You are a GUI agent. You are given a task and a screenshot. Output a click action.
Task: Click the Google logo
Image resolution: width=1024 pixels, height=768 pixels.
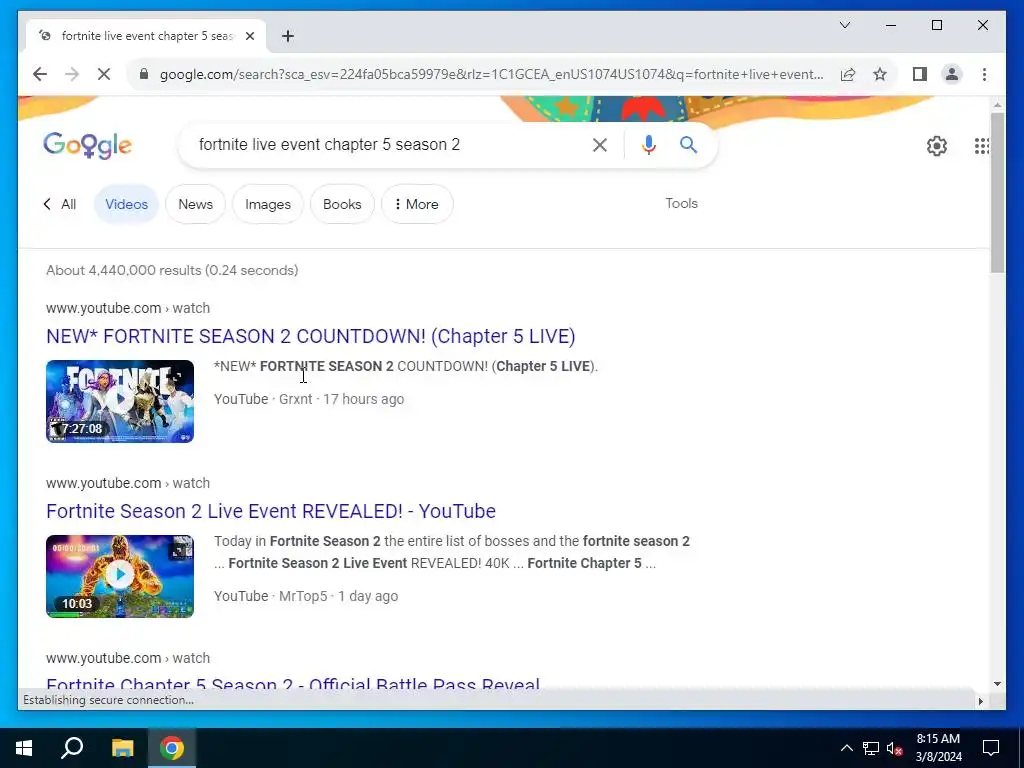pyautogui.click(x=88, y=145)
